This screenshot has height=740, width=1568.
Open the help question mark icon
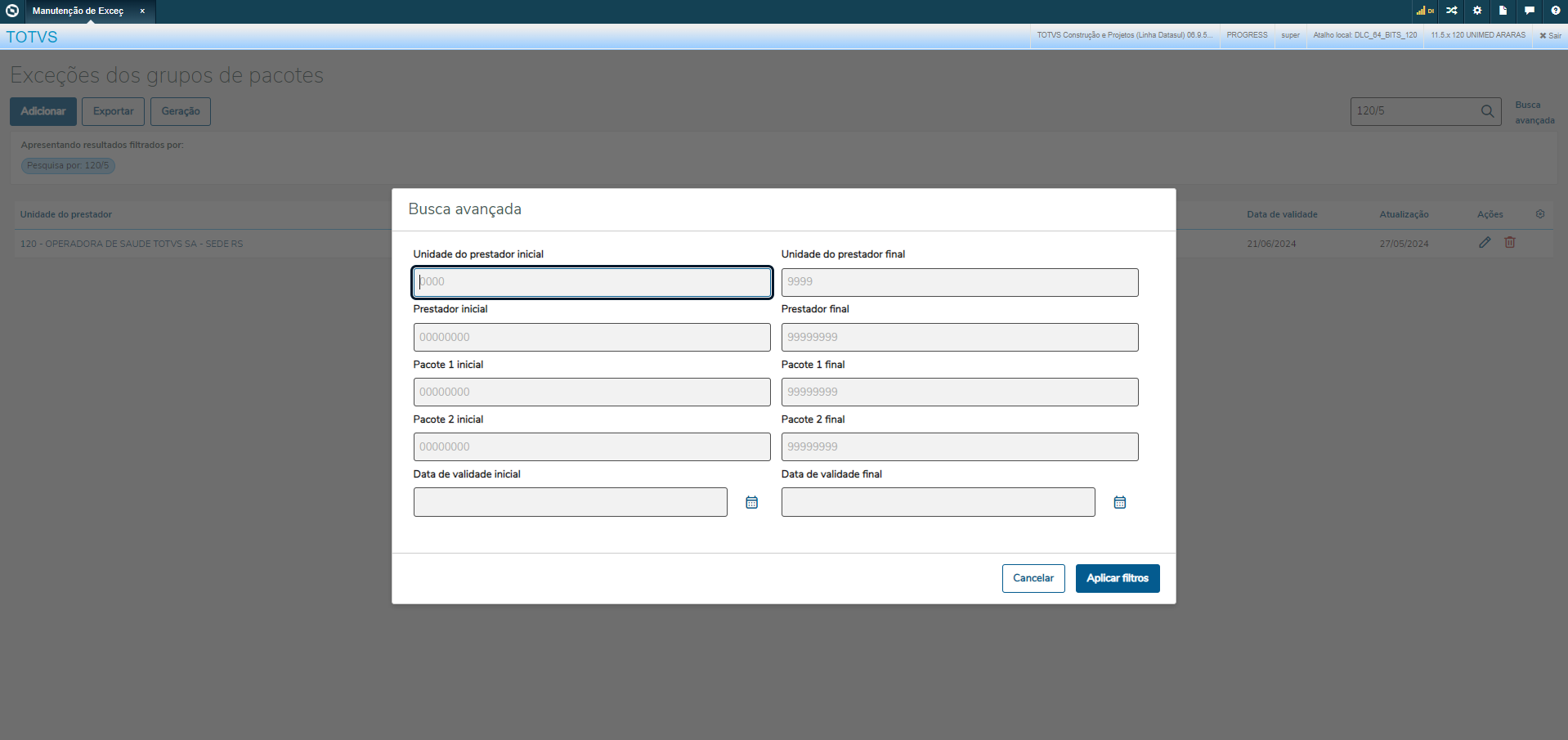click(1555, 11)
